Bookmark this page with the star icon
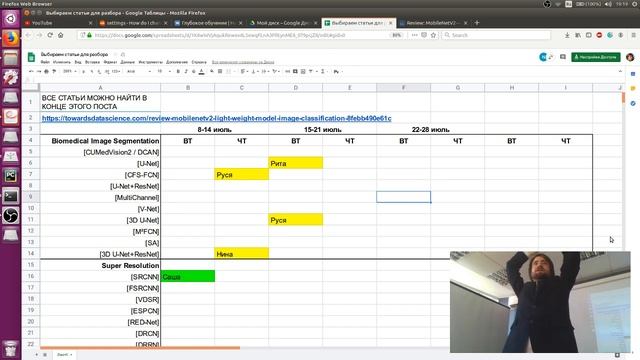This screenshot has height=360, width=640. coord(433,35)
